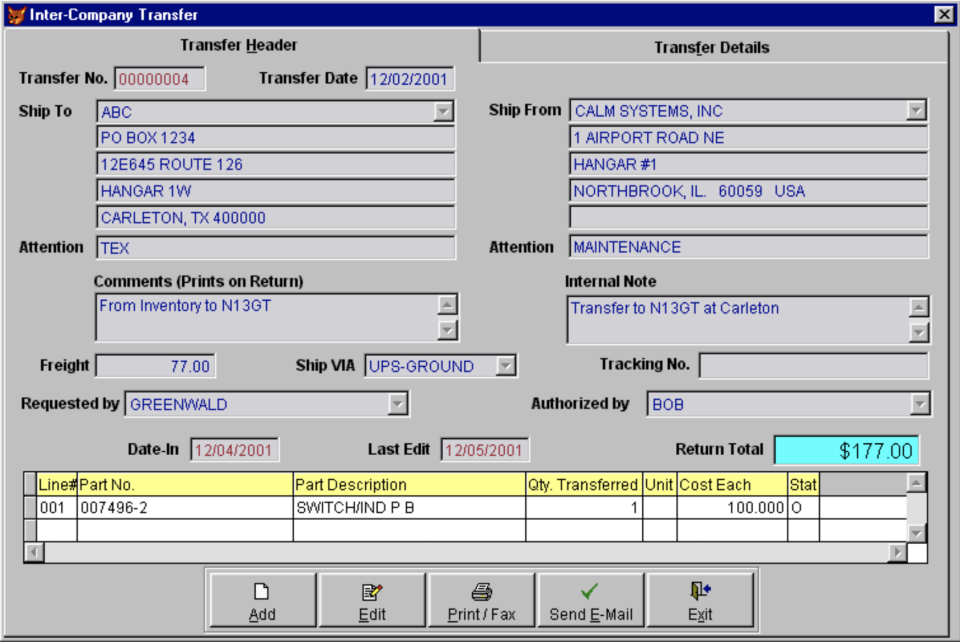Image resolution: width=960 pixels, height=642 pixels.
Task: Open the Ship VIA dropdown showing UPS-GROUND
Action: pos(503,366)
